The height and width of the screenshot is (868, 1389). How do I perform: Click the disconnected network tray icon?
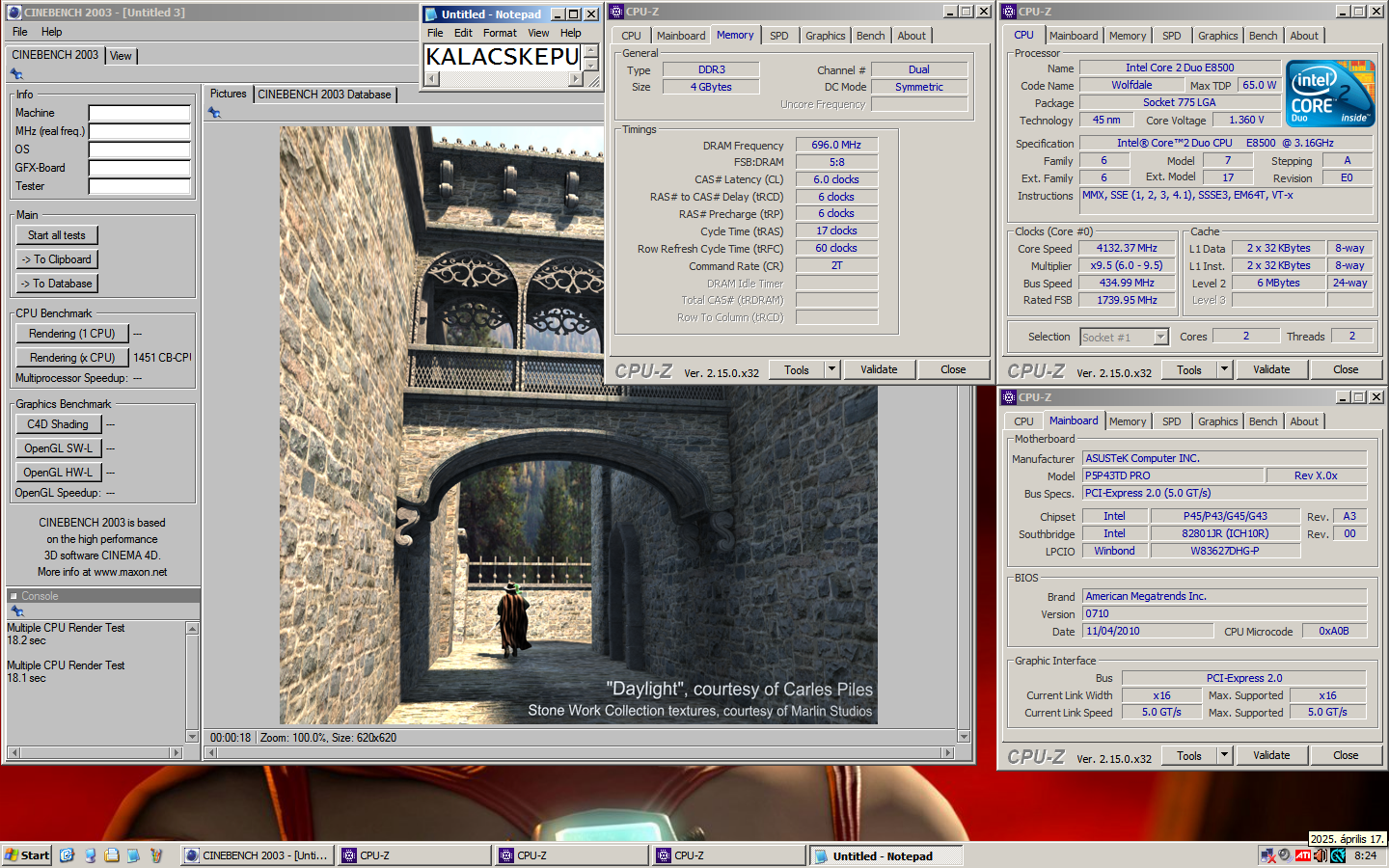[1267, 855]
